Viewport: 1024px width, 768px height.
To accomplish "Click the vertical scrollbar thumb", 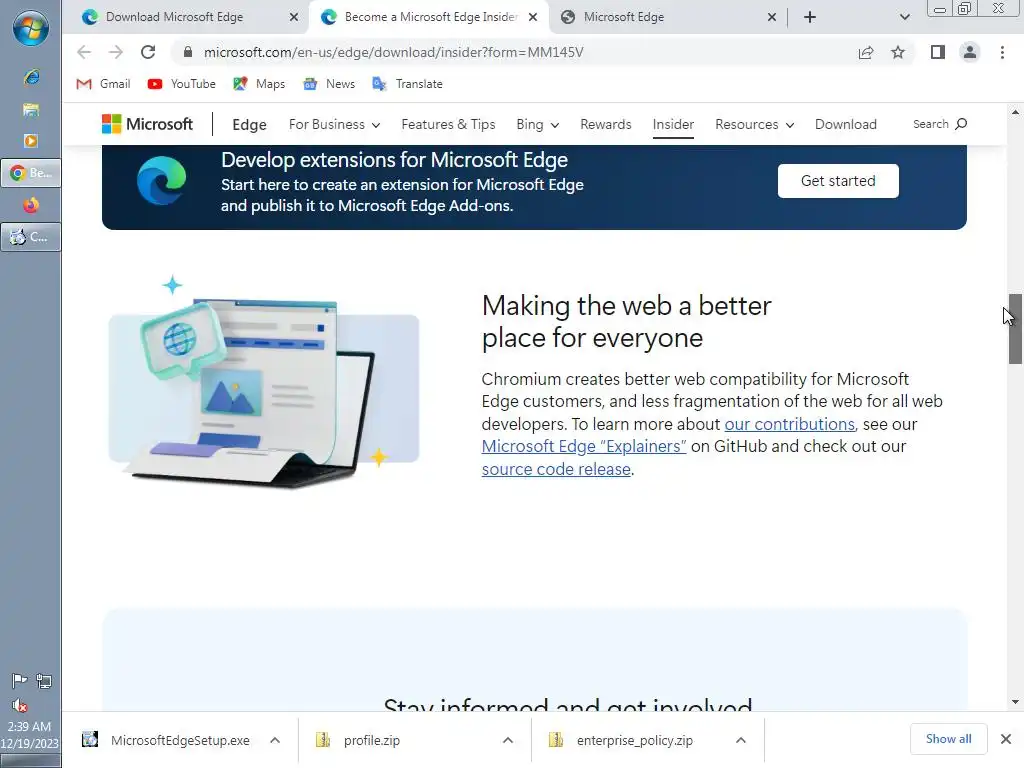I will coord(1015,328).
